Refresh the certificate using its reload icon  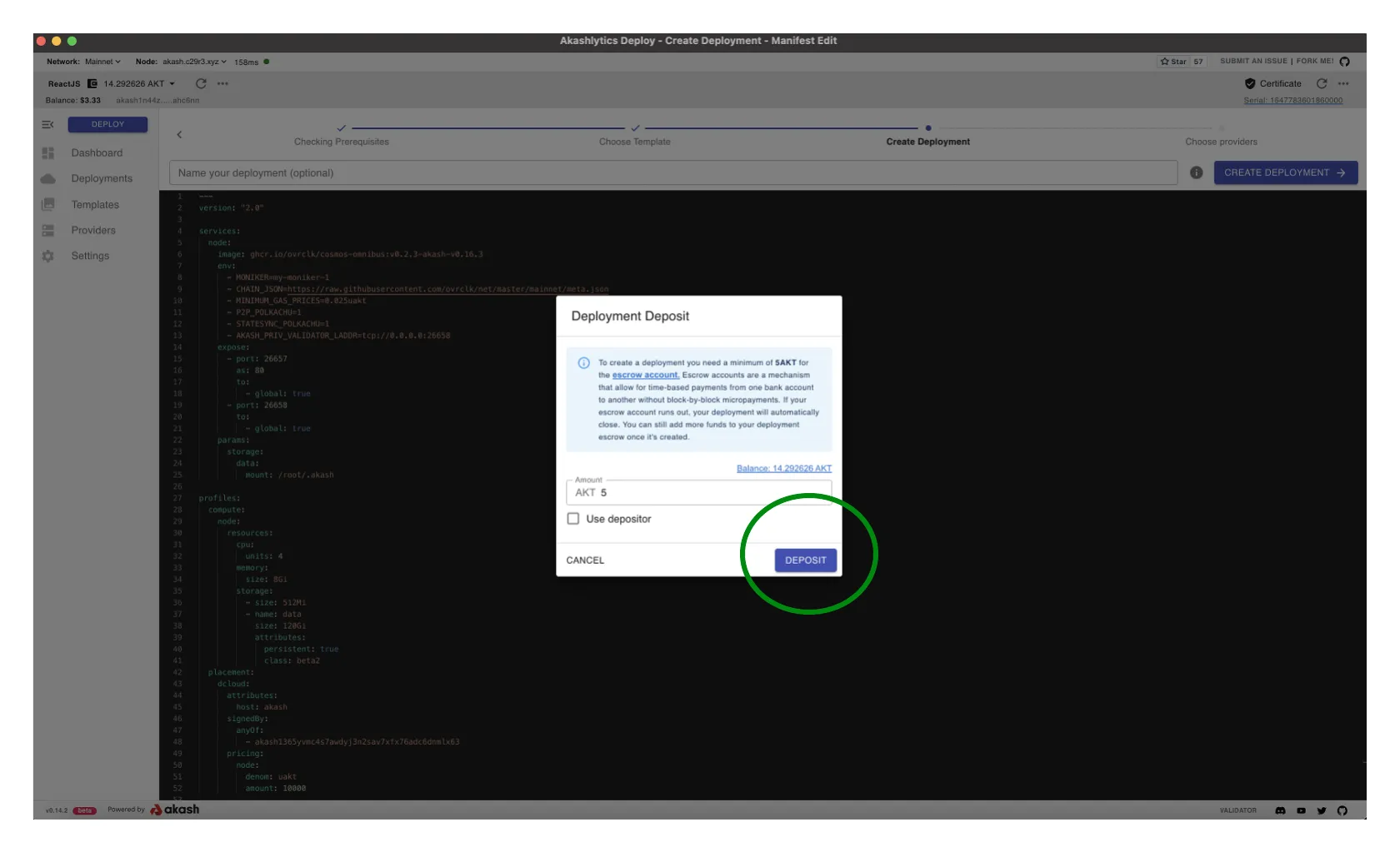click(1322, 83)
